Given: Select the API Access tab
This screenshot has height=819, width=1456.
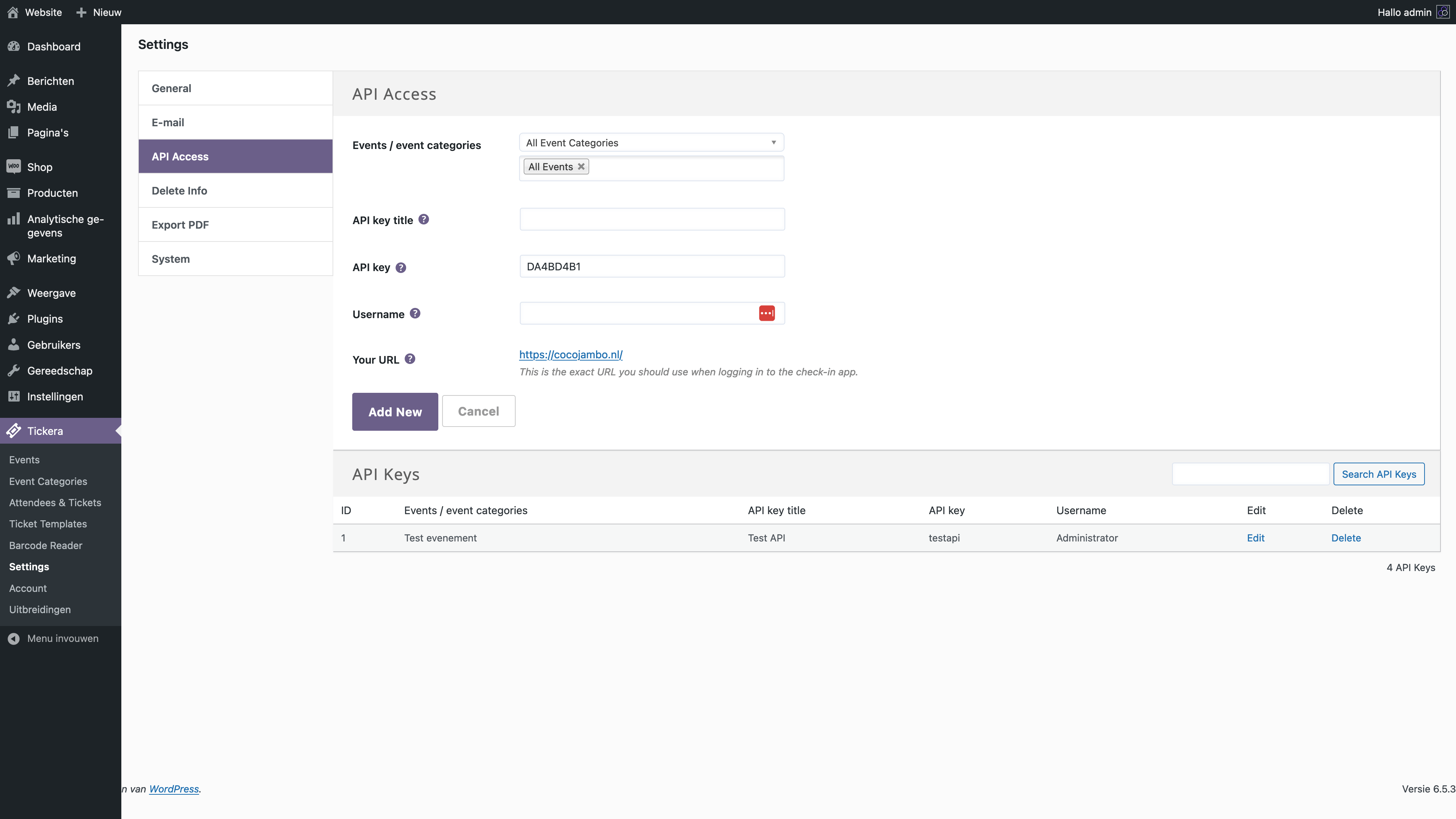Looking at the screenshot, I should [x=235, y=157].
